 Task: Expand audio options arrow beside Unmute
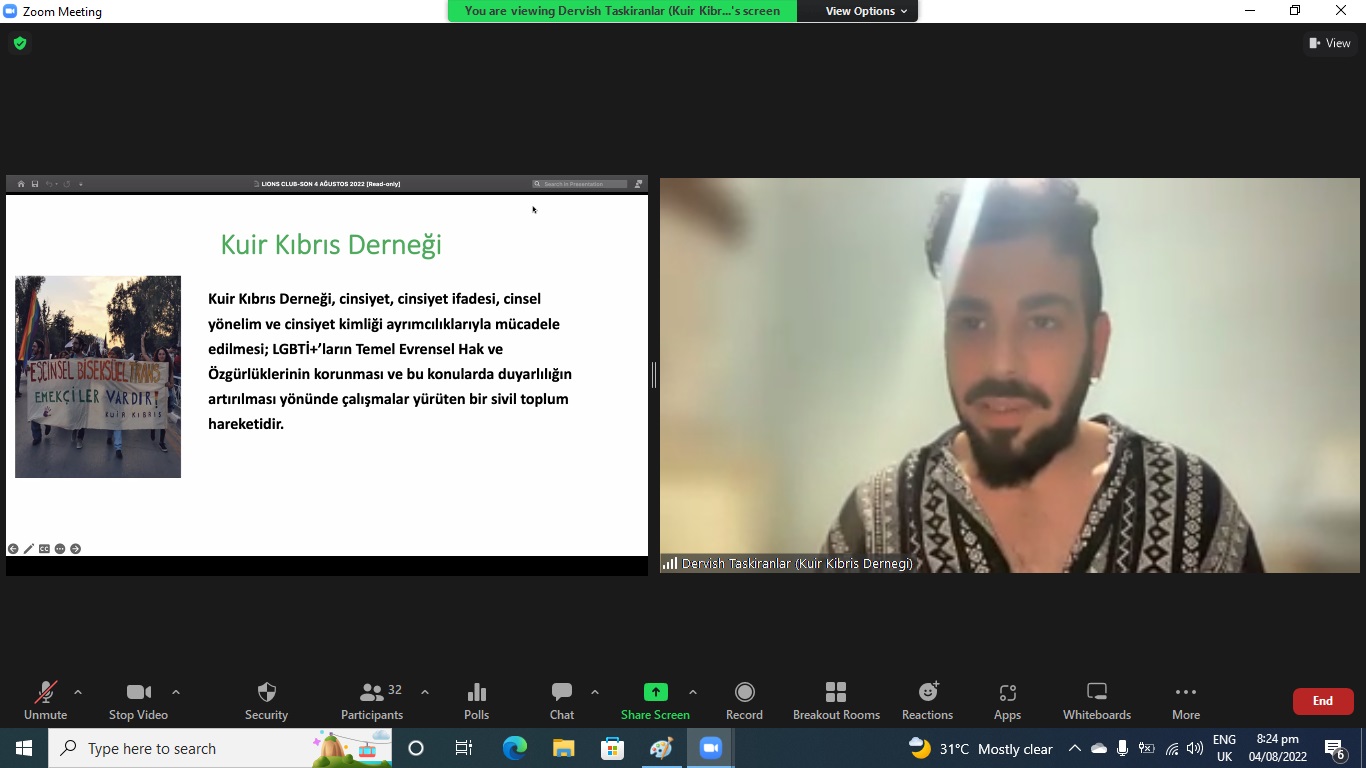click(78, 692)
